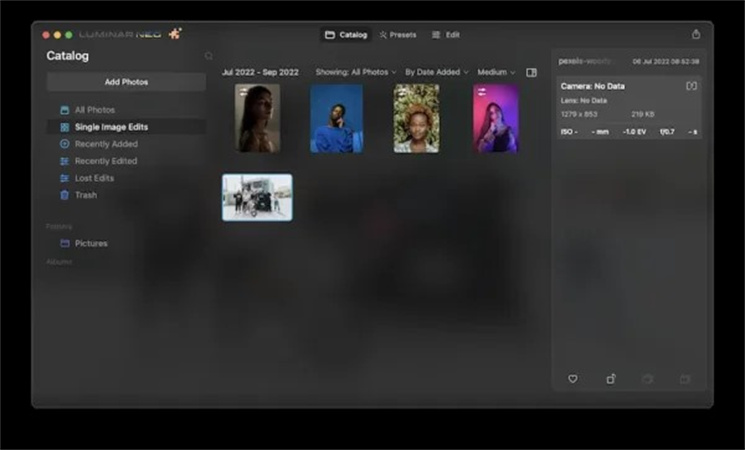
Task: Open Recently Added in sidebar
Action: tap(126, 144)
